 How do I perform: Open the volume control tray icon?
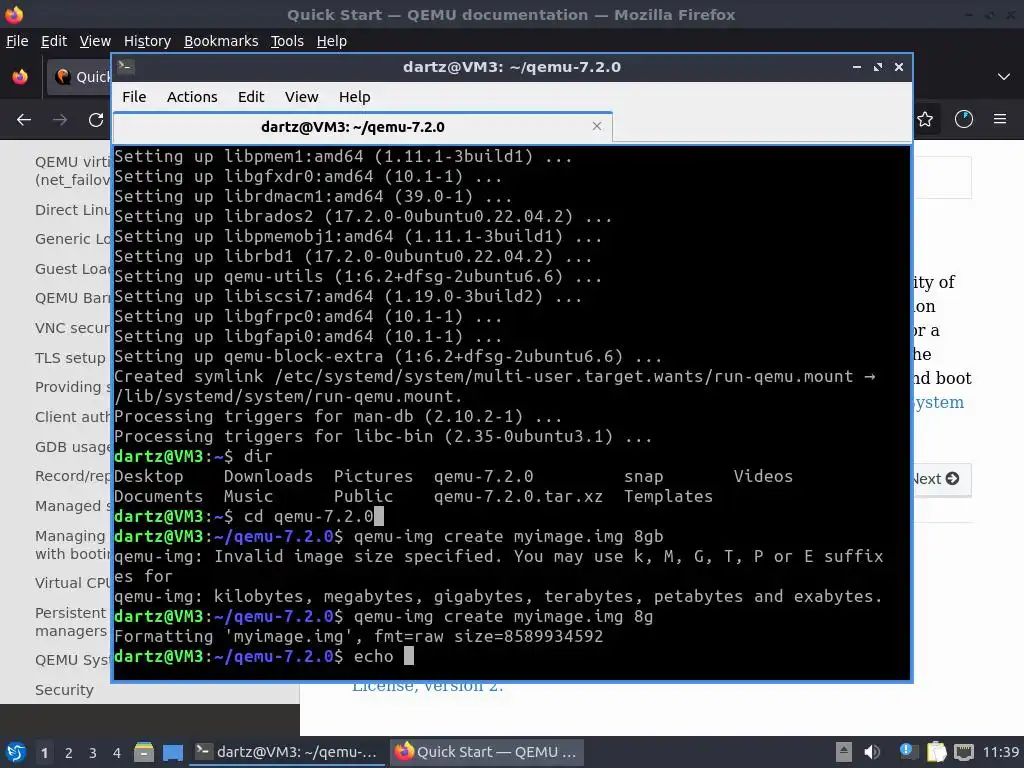click(872, 752)
